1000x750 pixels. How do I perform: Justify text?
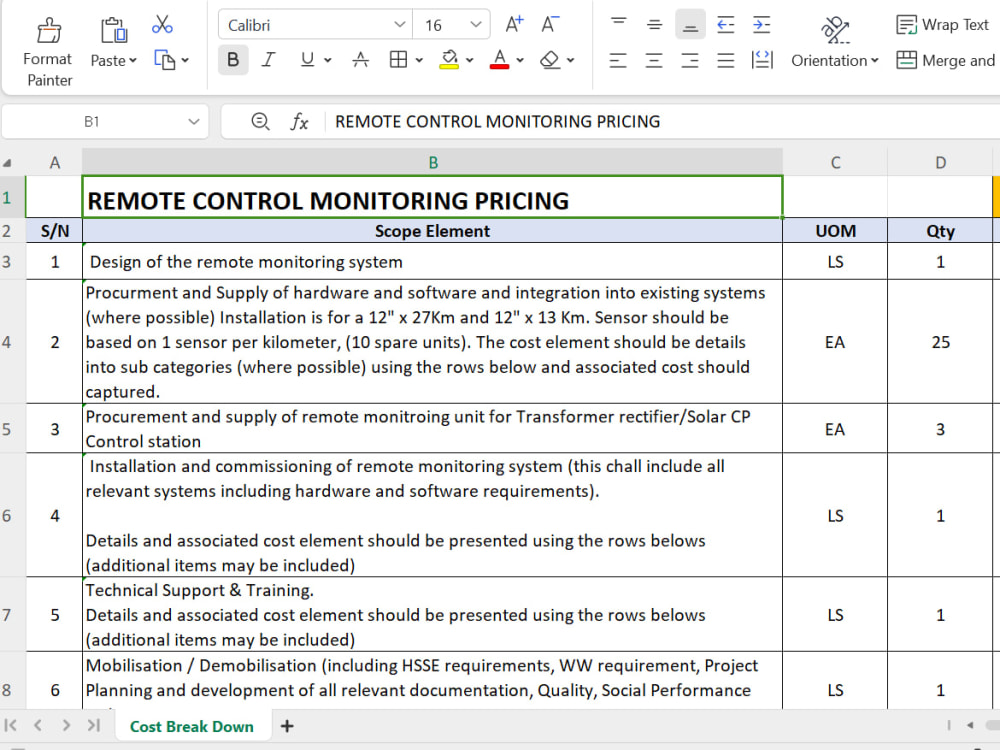point(726,60)
